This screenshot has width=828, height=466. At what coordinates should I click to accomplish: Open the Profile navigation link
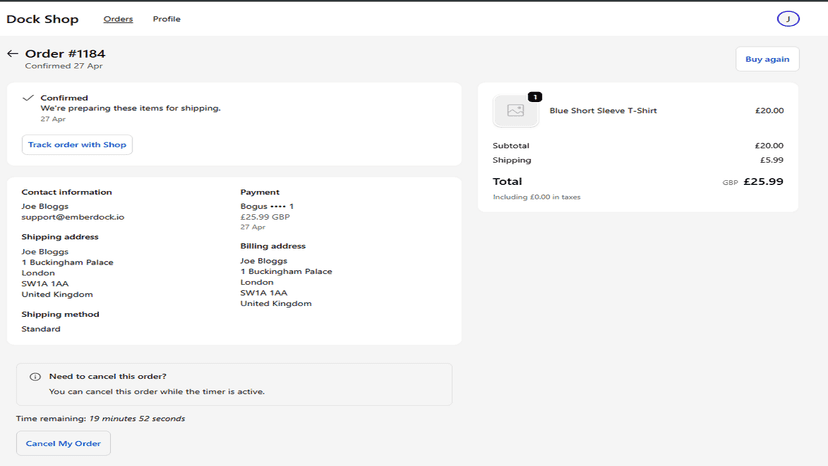coord(167,19)
